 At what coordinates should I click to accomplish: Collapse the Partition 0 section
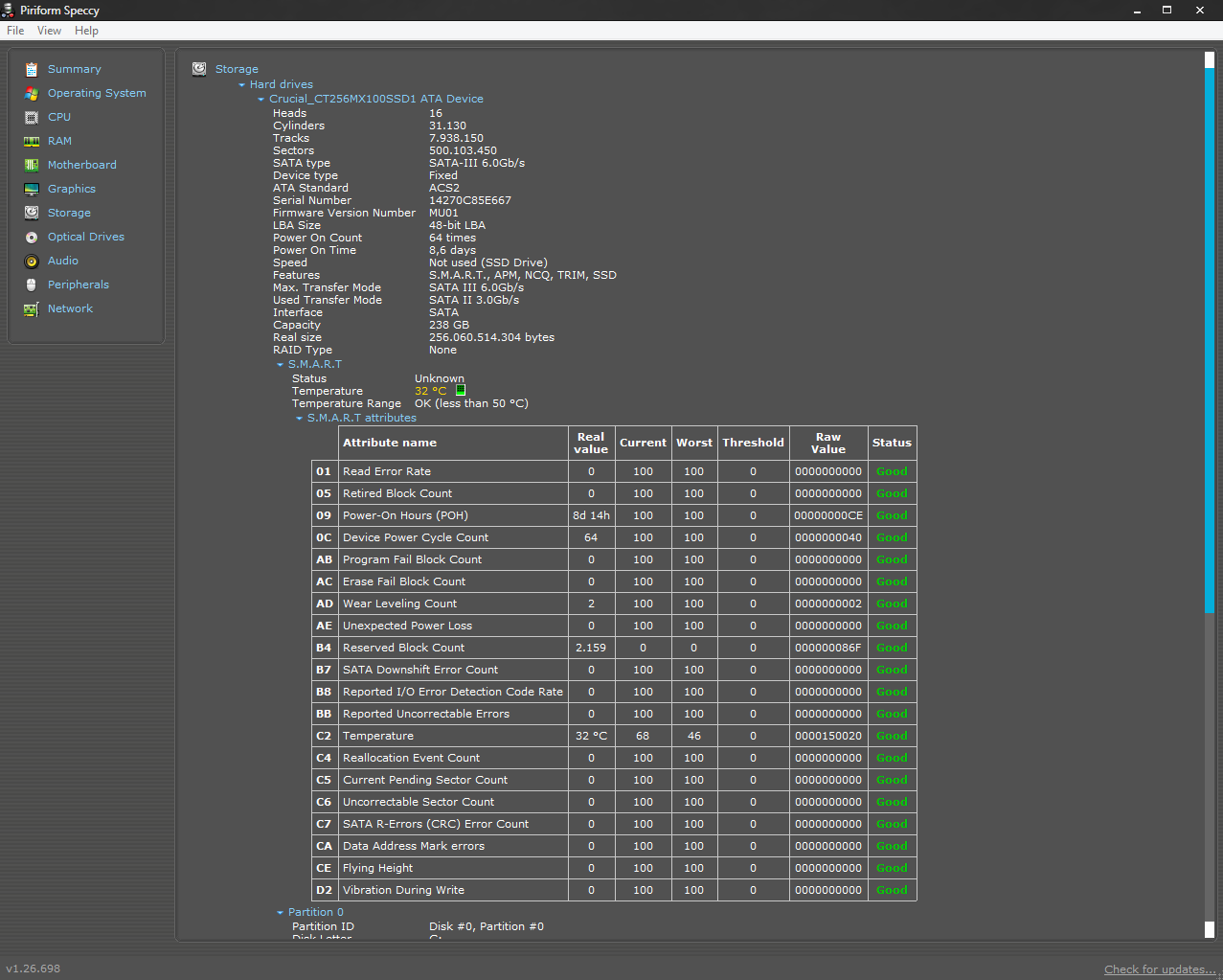pos(281,913)
